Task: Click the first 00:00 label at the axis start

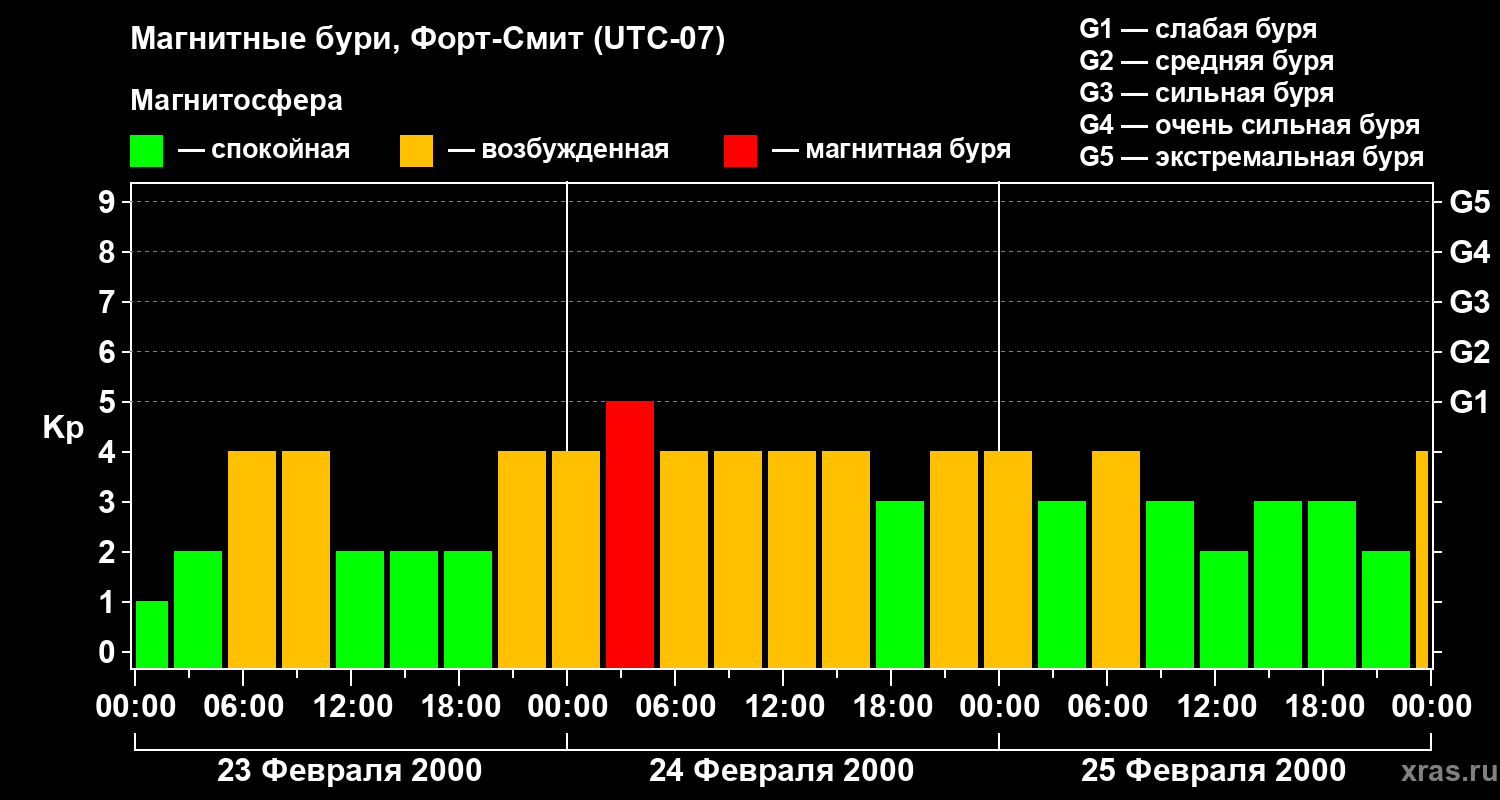Action: pos(136,707)
